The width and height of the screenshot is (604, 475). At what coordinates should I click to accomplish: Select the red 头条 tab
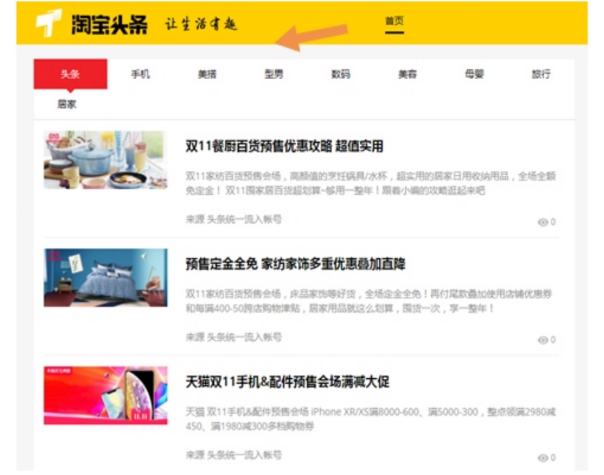point(70,74)
